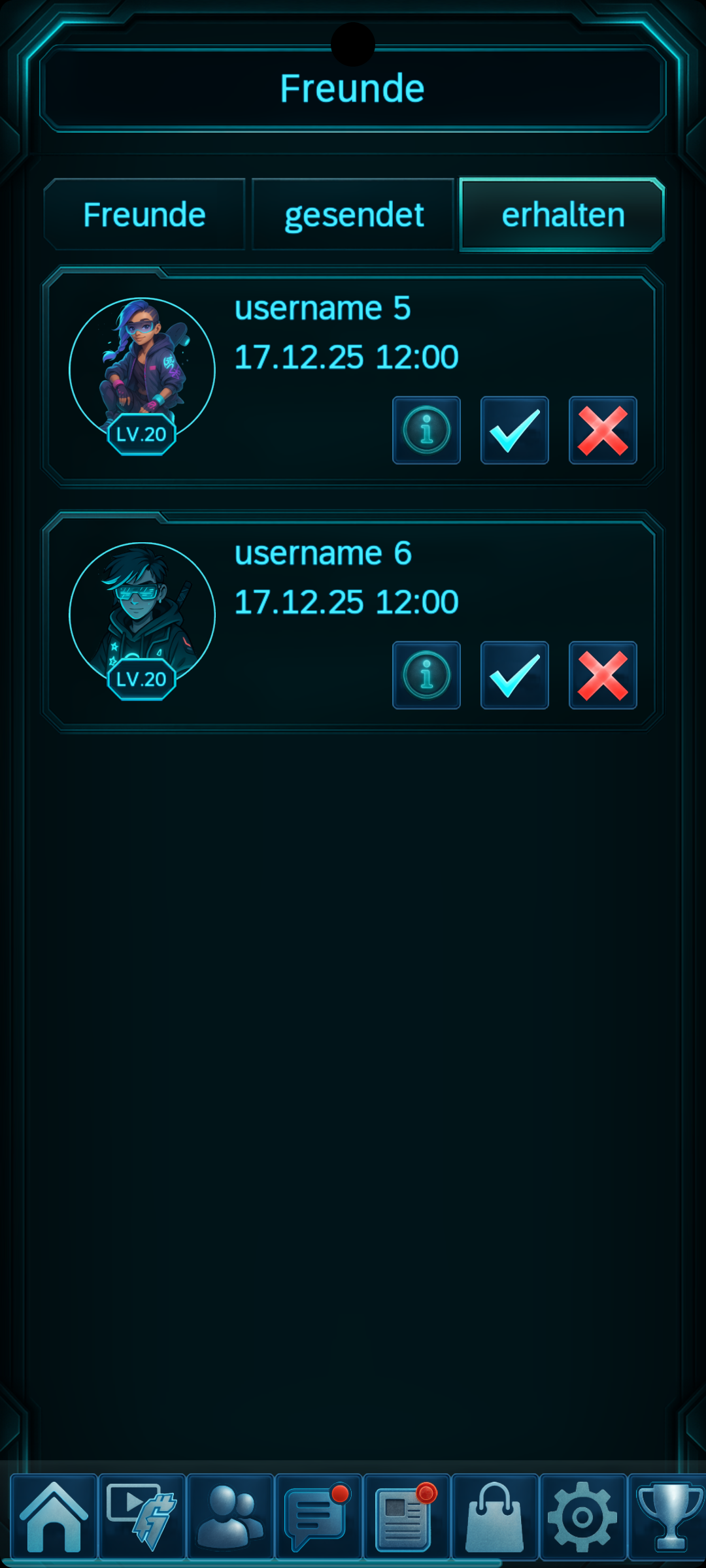Viewport: 706px width, 1568px height.
Task: Reject username 6 with red X
Action: [x=603, y=676]
